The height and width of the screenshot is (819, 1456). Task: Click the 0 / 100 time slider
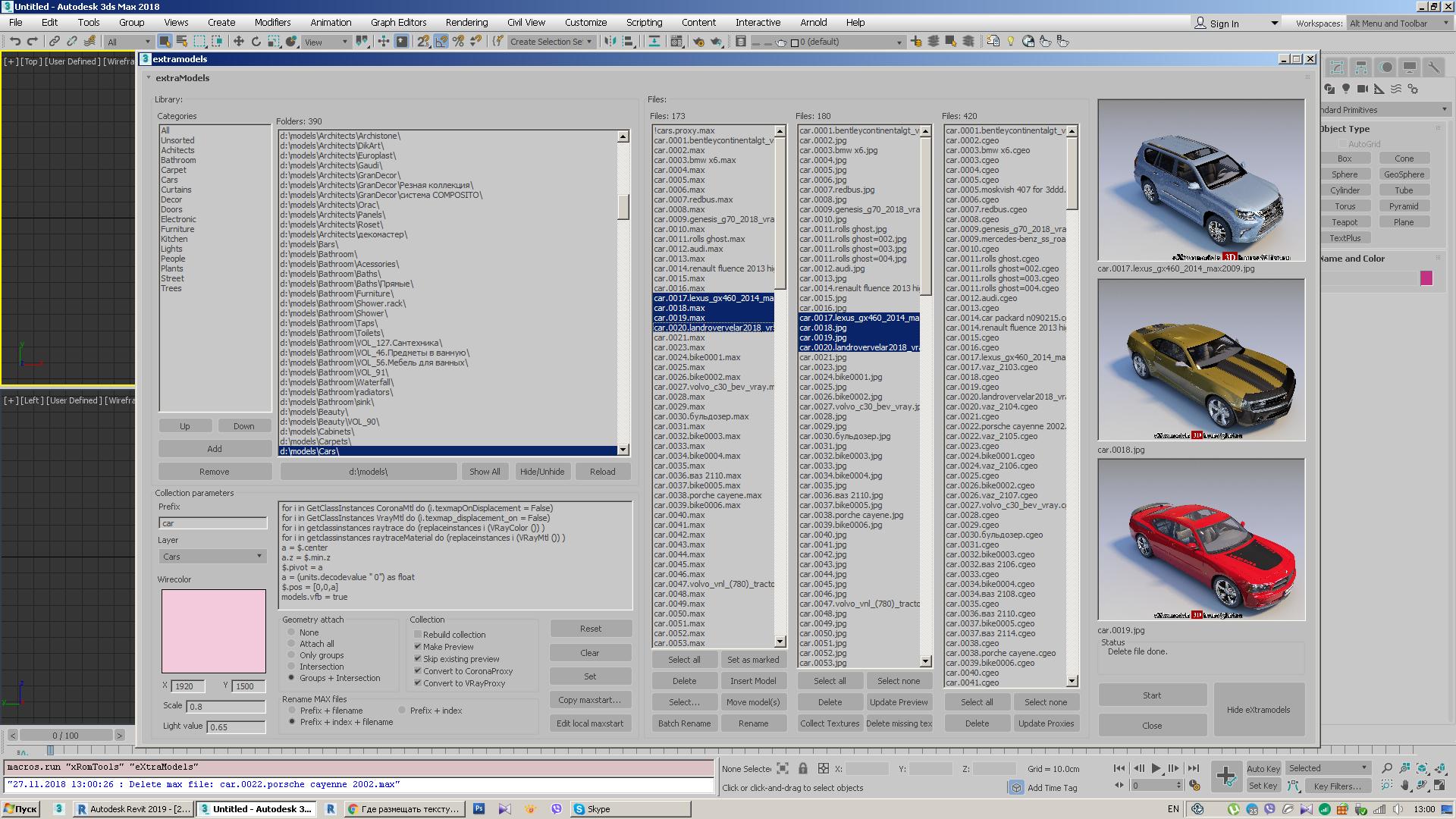65,735
